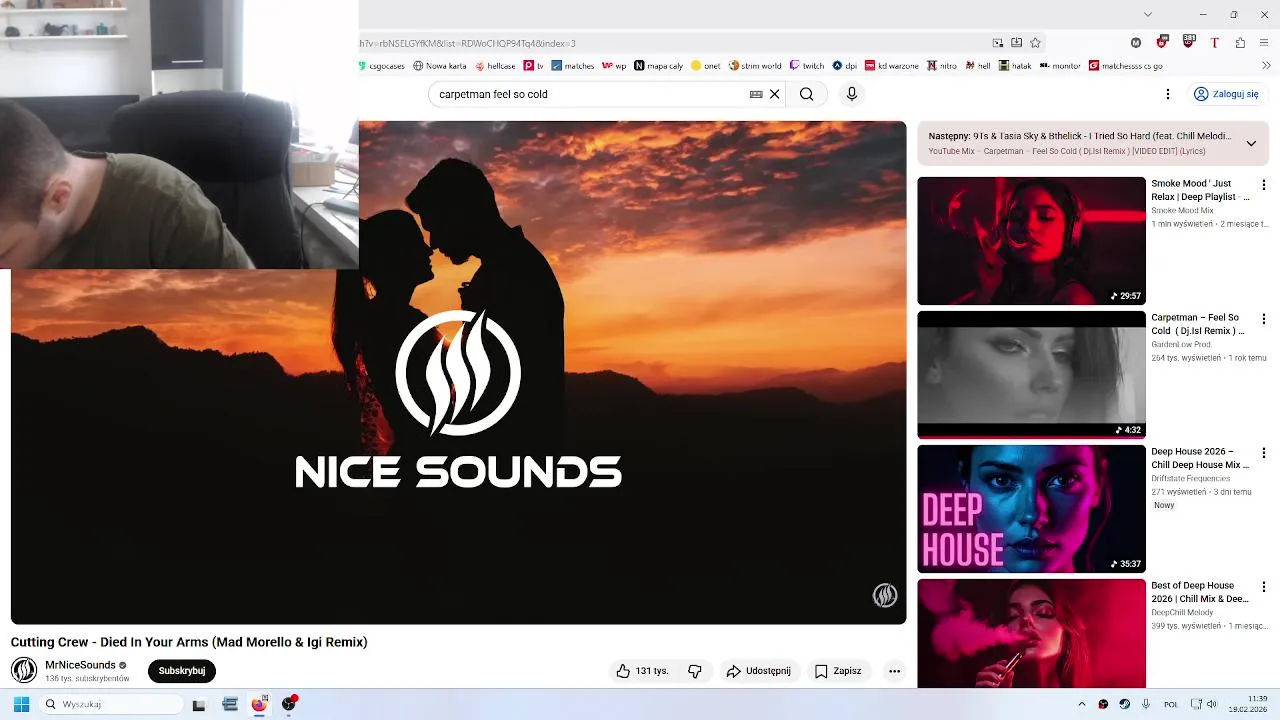Open the twitch bookmark
Viewport: 1280px width, 720px height.
point(807,66)
